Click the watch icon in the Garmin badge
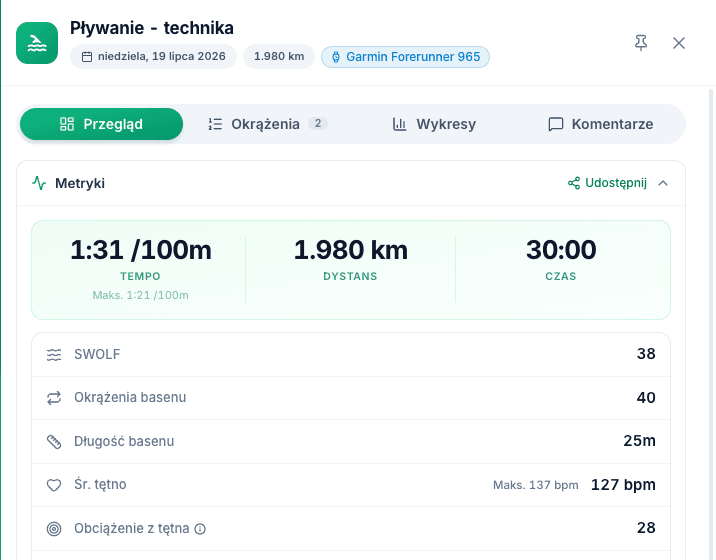 pyautogui.click(x=336, y=57)
